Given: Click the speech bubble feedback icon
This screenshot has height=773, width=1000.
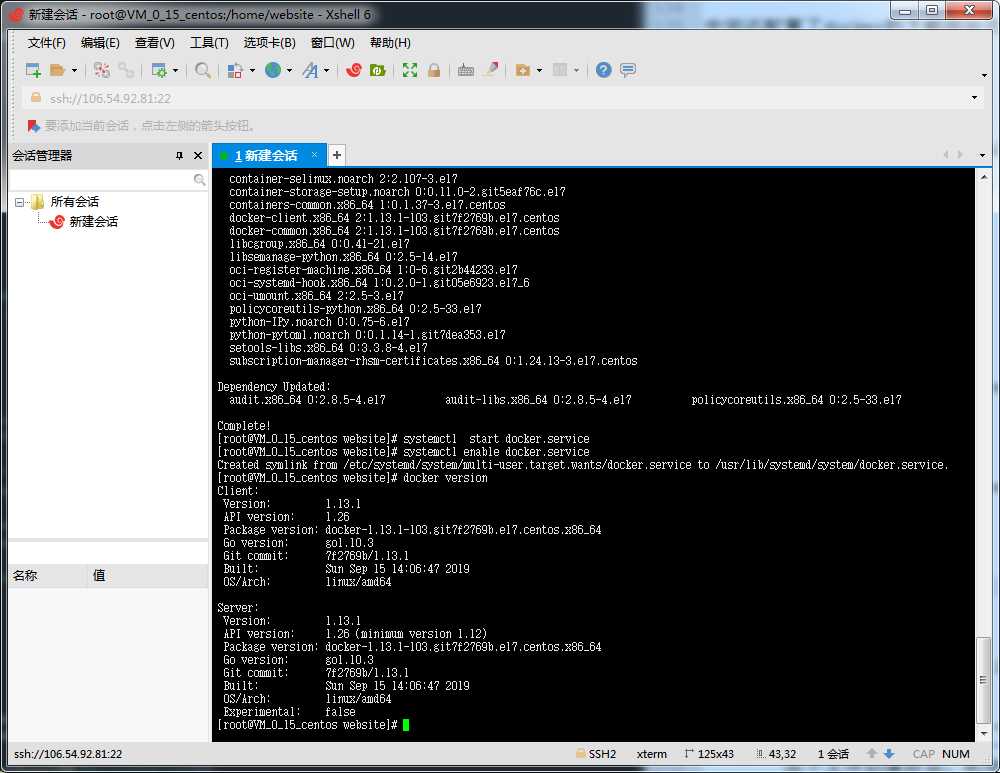Looking at the screenshot, I should pos(628,70).
